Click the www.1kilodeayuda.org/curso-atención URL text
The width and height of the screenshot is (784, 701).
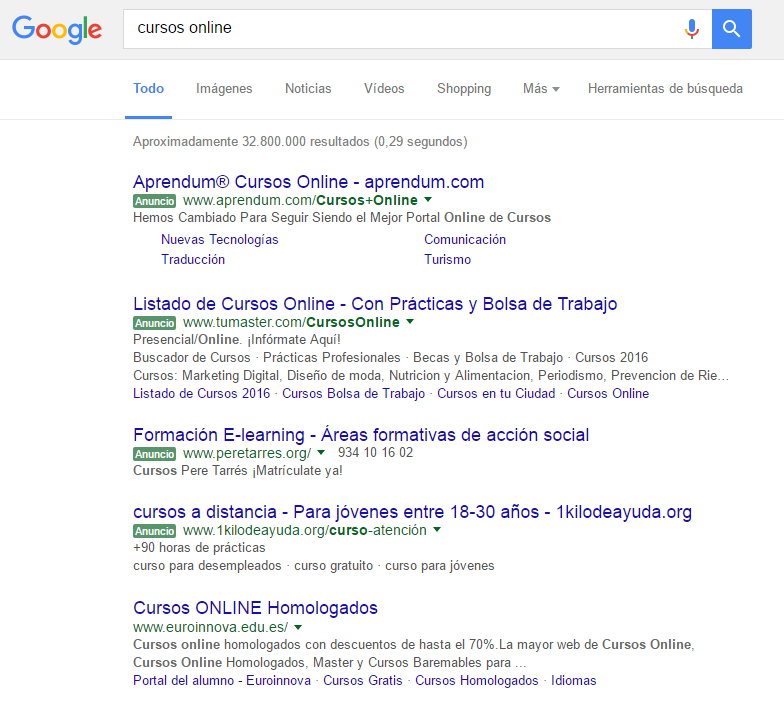coord(305,530)
